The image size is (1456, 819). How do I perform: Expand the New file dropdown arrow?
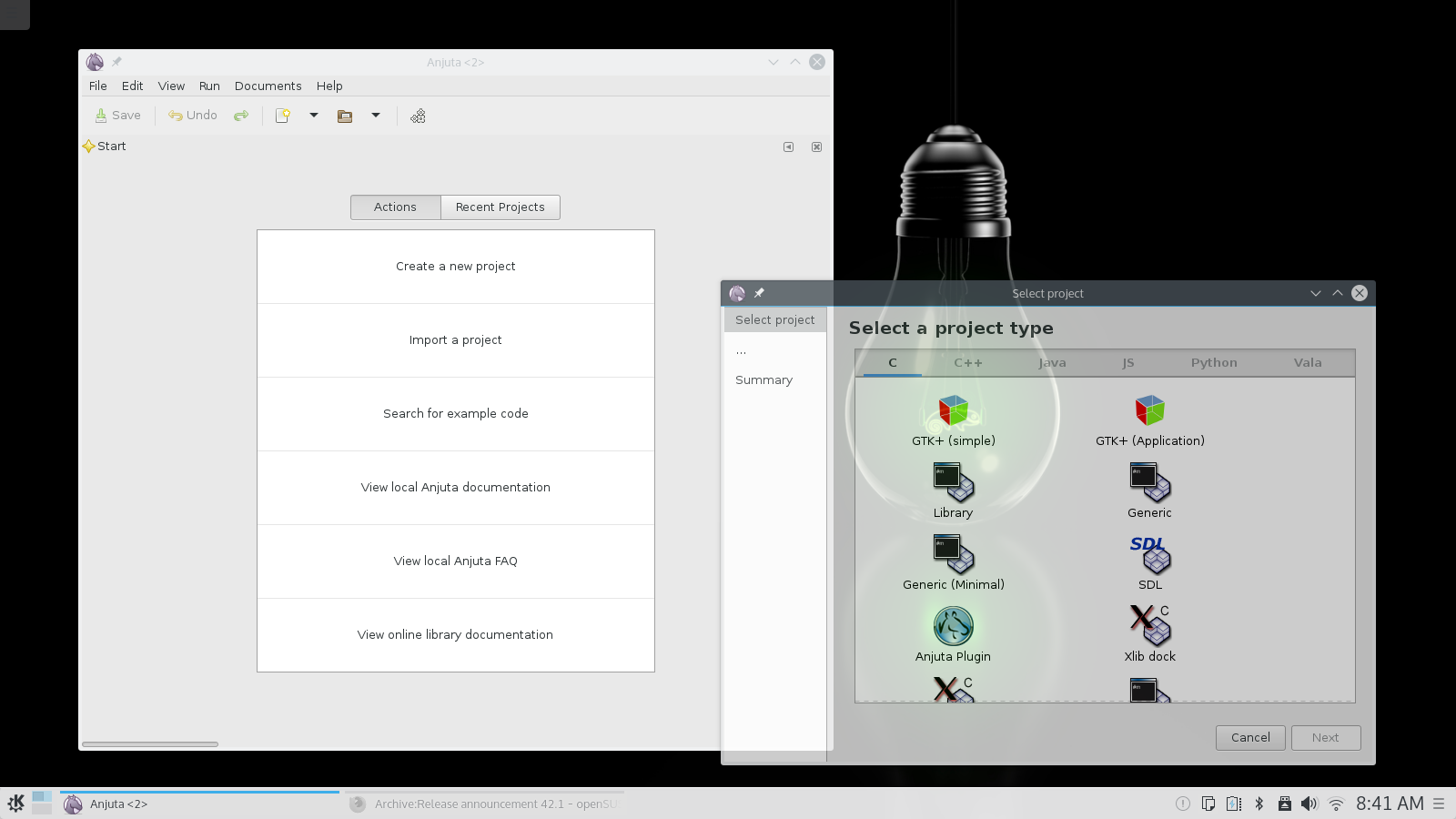coord(314,116)
